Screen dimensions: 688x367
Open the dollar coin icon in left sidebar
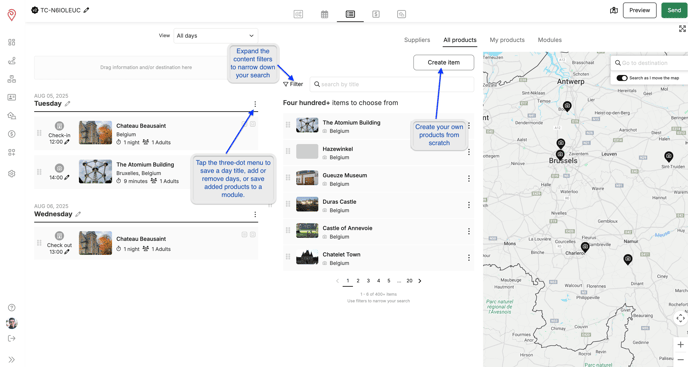point(12,134)
